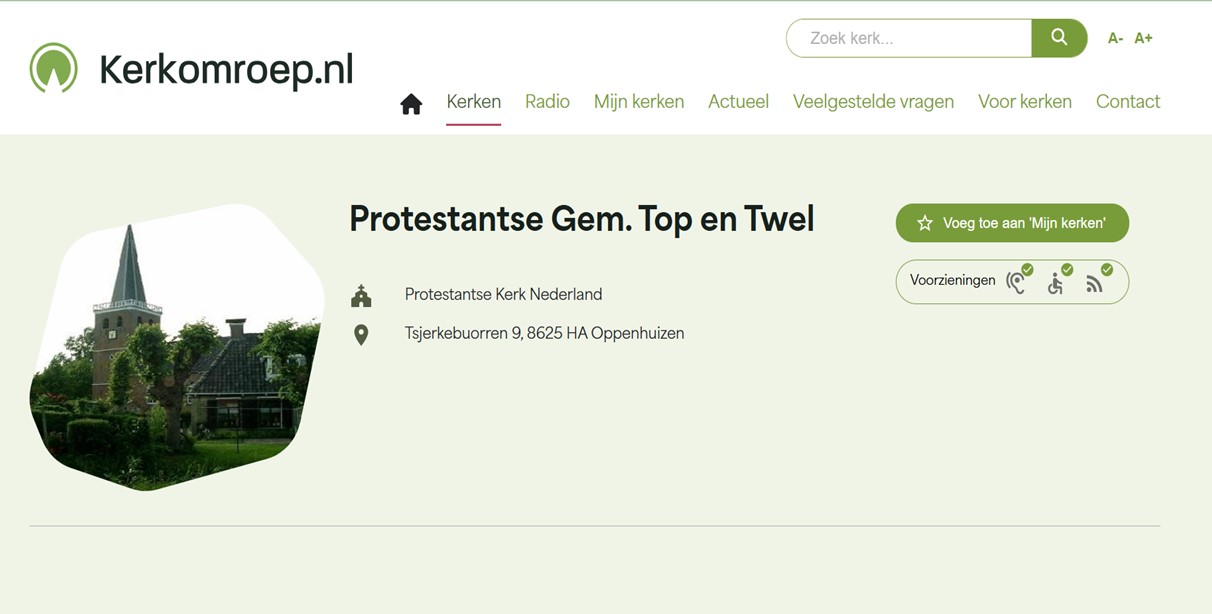Screen dimensions: 1212x614
Task: Open the Radio menu item
Action: pos(547,101)
